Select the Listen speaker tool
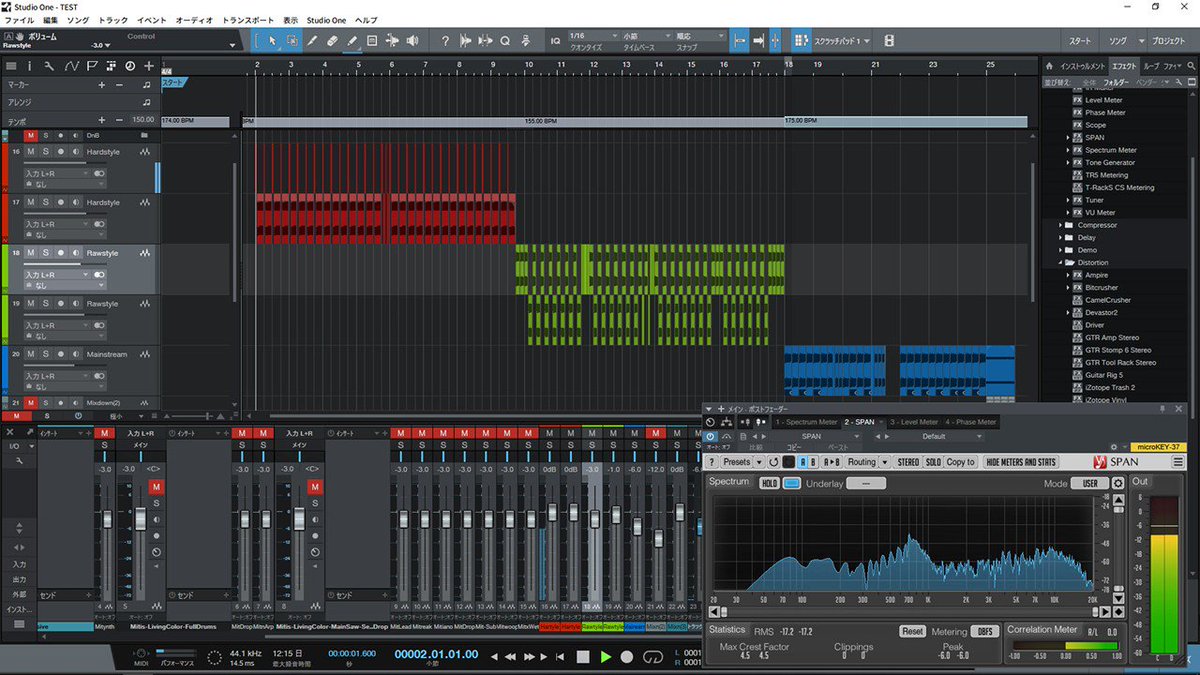 [412, 41]
